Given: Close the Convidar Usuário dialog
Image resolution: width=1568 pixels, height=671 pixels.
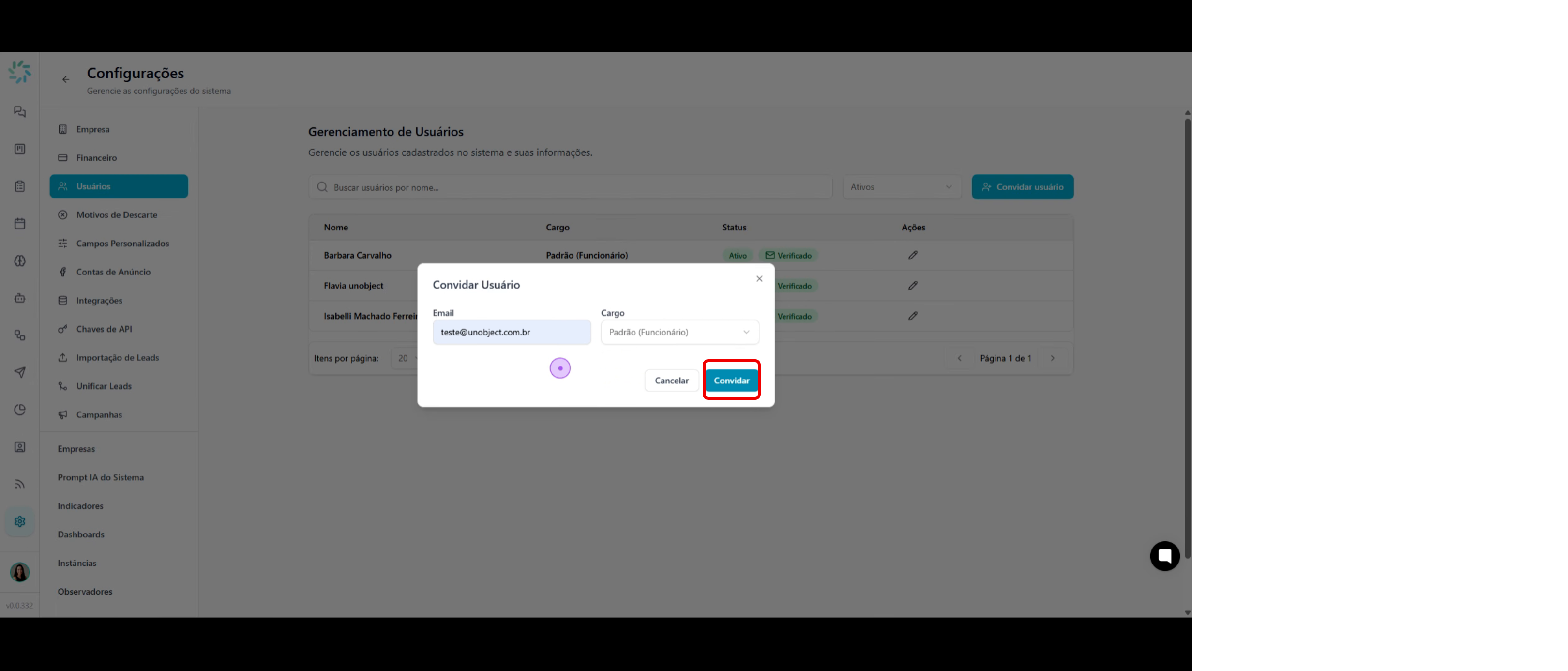Looking at the screenshot, I should pyautogui.click(x=759, y=278).
